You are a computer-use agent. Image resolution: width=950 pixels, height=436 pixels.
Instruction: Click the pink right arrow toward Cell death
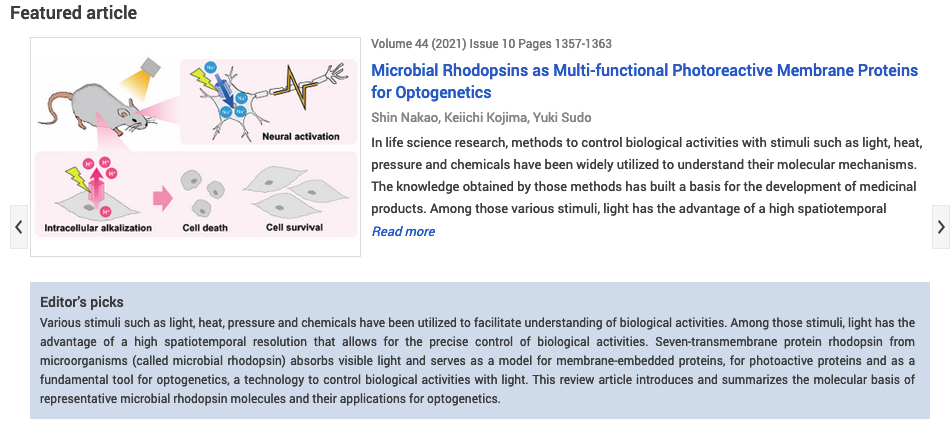[x=162, y=199]
